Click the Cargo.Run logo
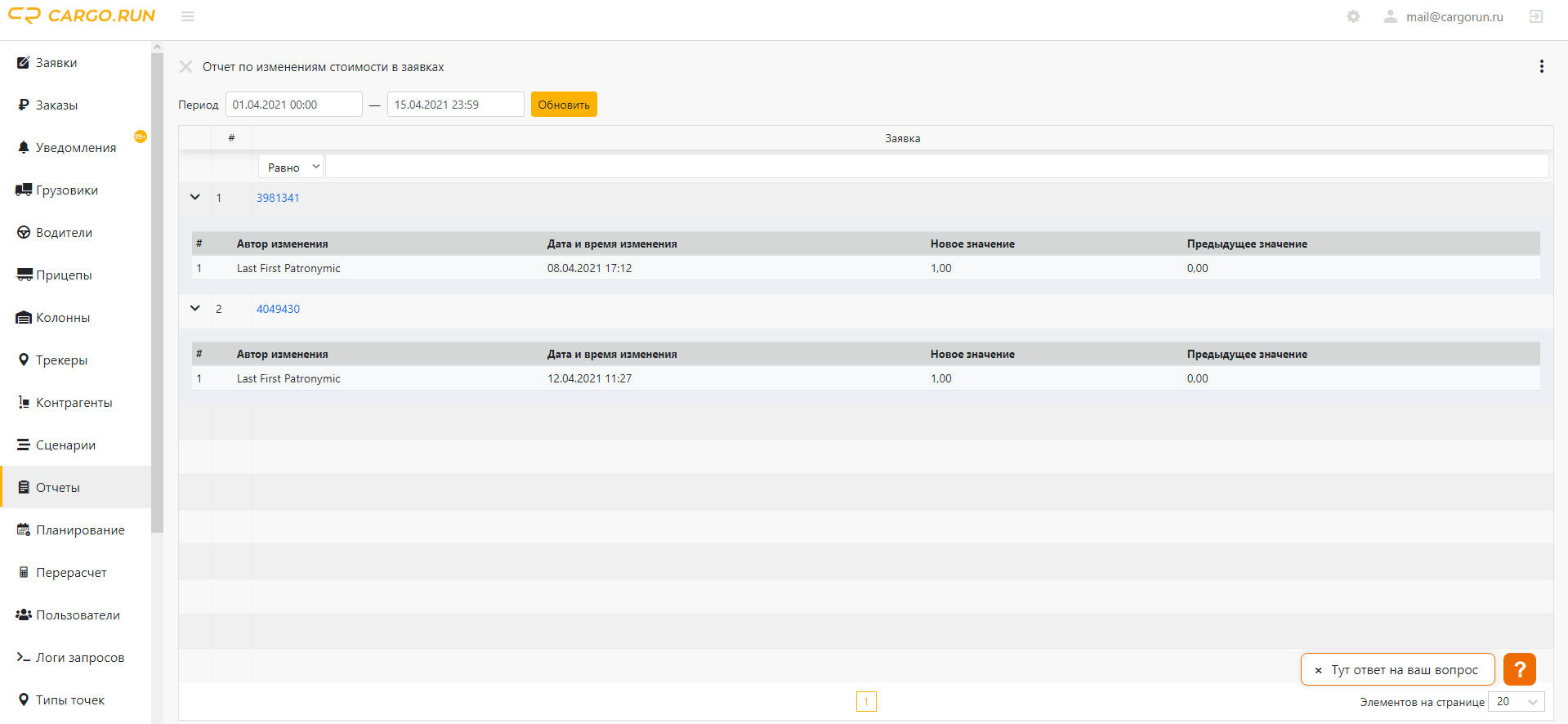 click(x=82, y=16)
